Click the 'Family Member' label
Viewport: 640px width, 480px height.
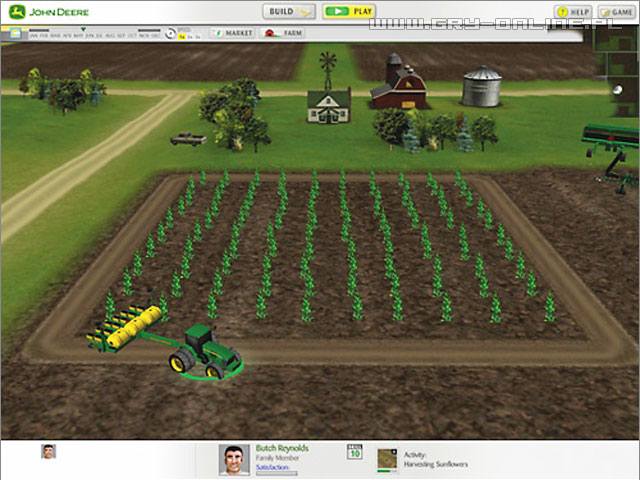[277, 458]
